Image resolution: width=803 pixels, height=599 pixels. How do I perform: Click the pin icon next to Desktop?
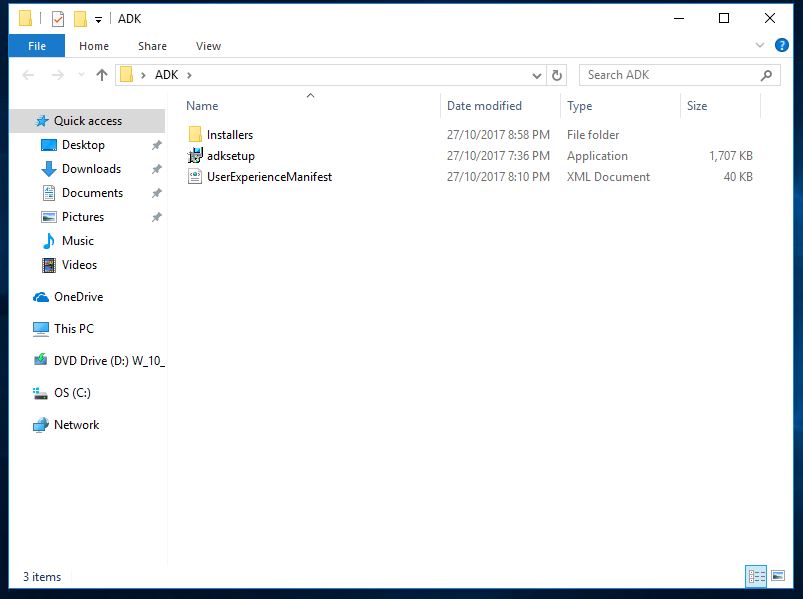(157, 145)
